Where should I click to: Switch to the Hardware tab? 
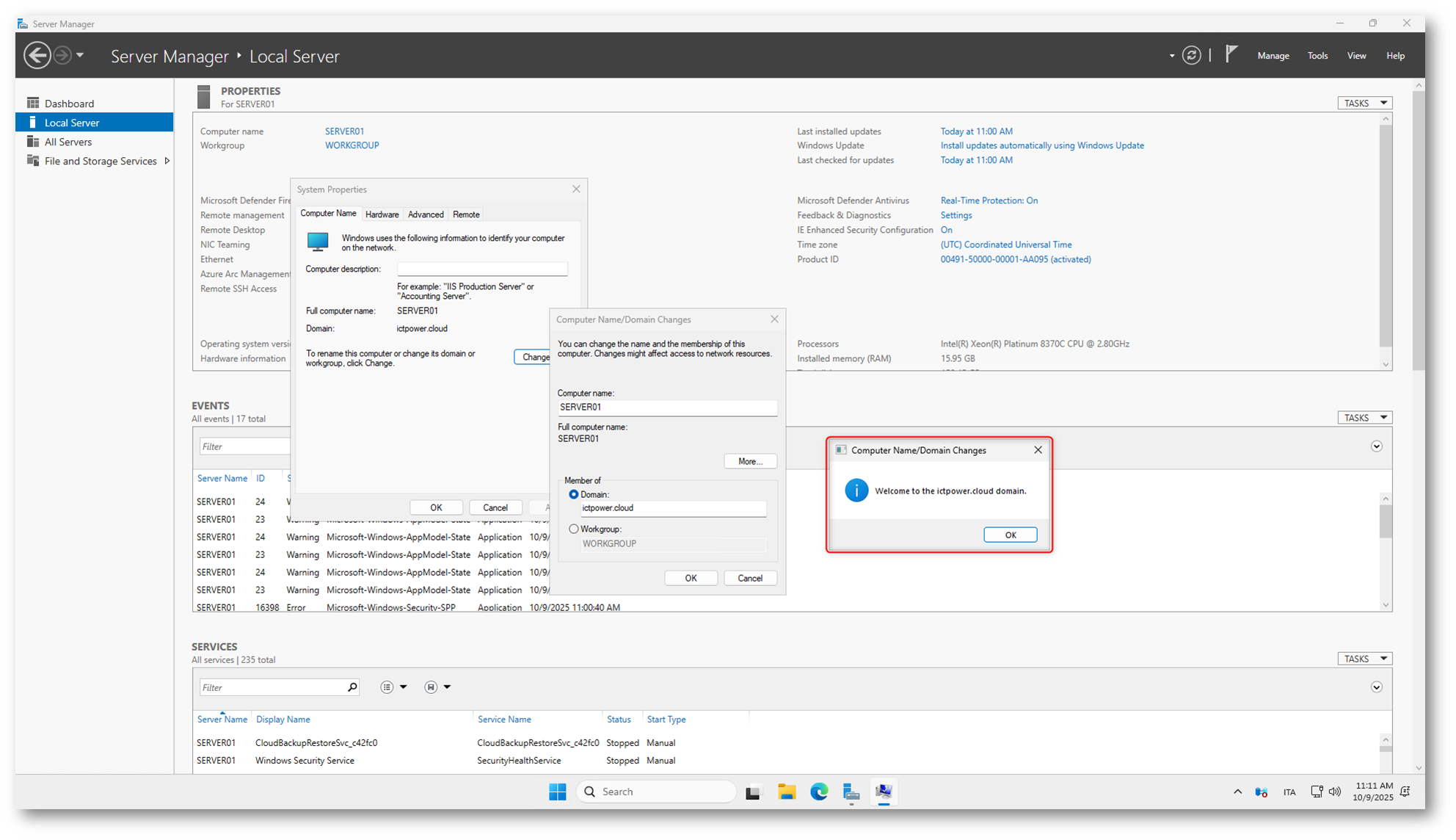[x=382, y=214]
